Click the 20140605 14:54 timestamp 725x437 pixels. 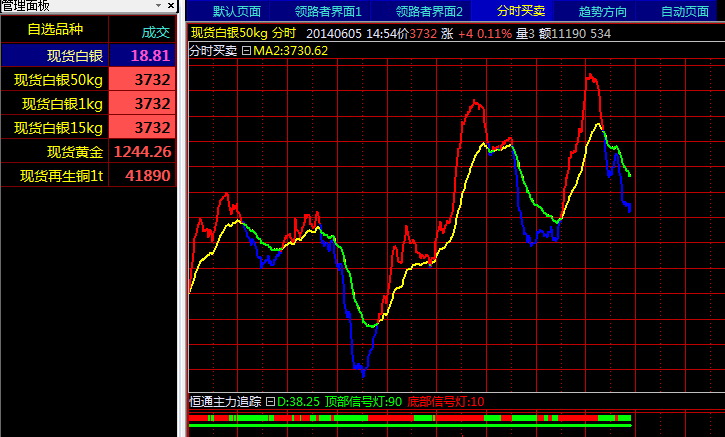click(351, 33)
